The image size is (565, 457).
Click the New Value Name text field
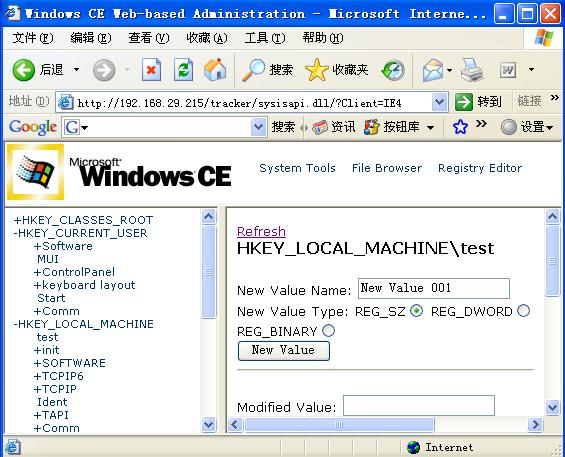click(x=434, y=288)
